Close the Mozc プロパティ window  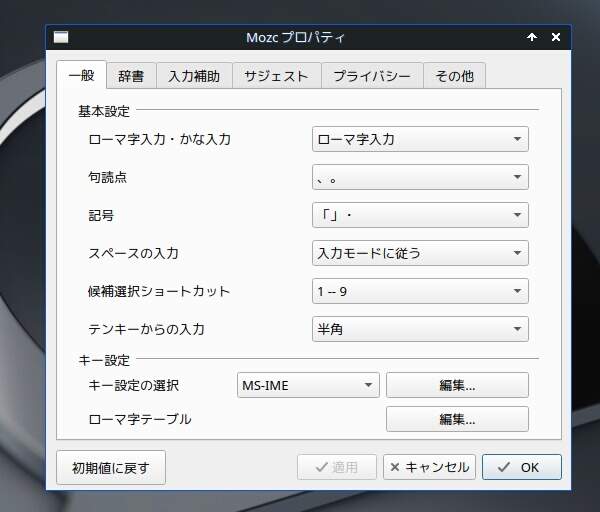tap(556, 37)
